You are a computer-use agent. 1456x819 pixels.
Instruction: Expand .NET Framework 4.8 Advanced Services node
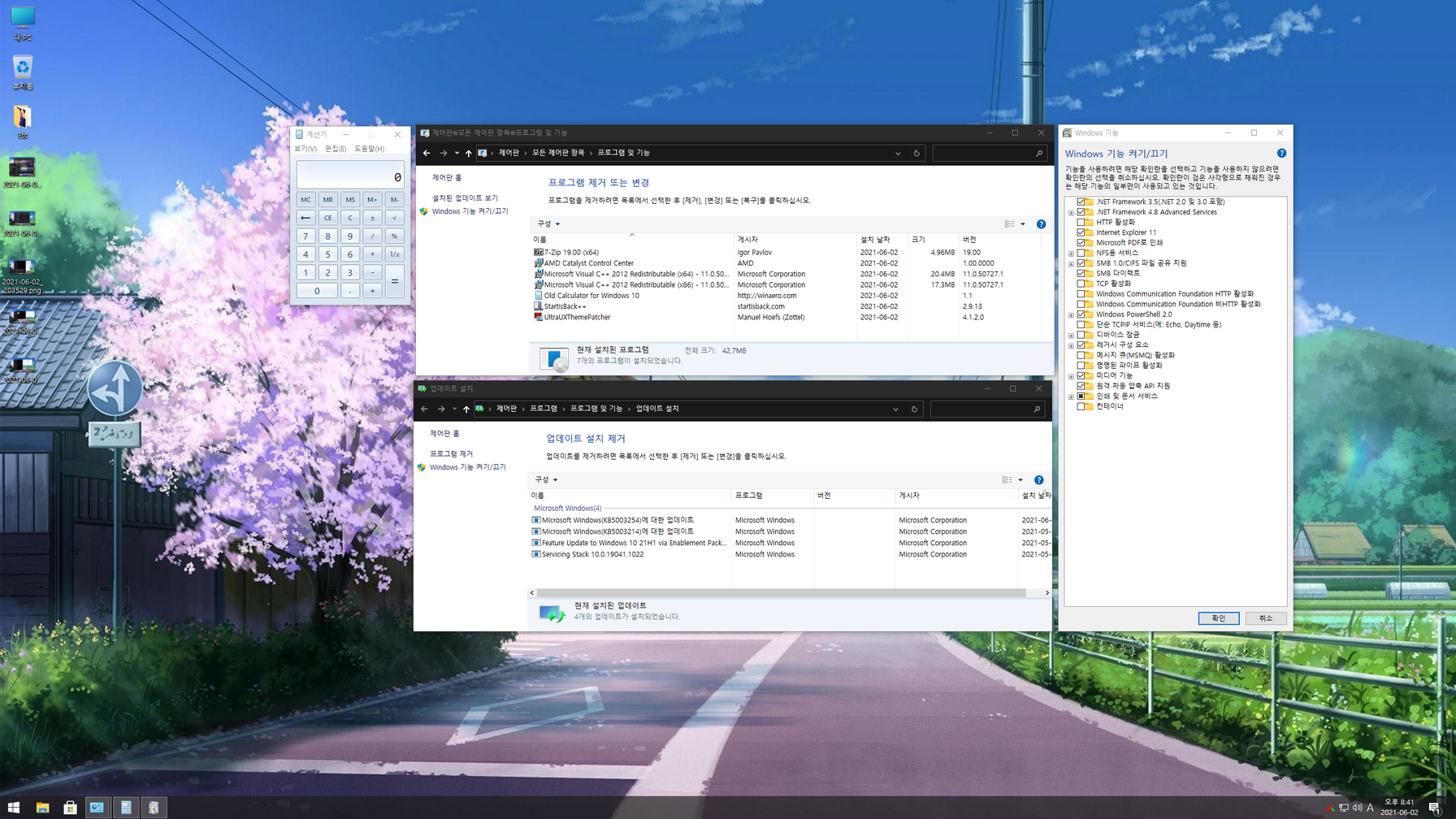click(1071, 213)
